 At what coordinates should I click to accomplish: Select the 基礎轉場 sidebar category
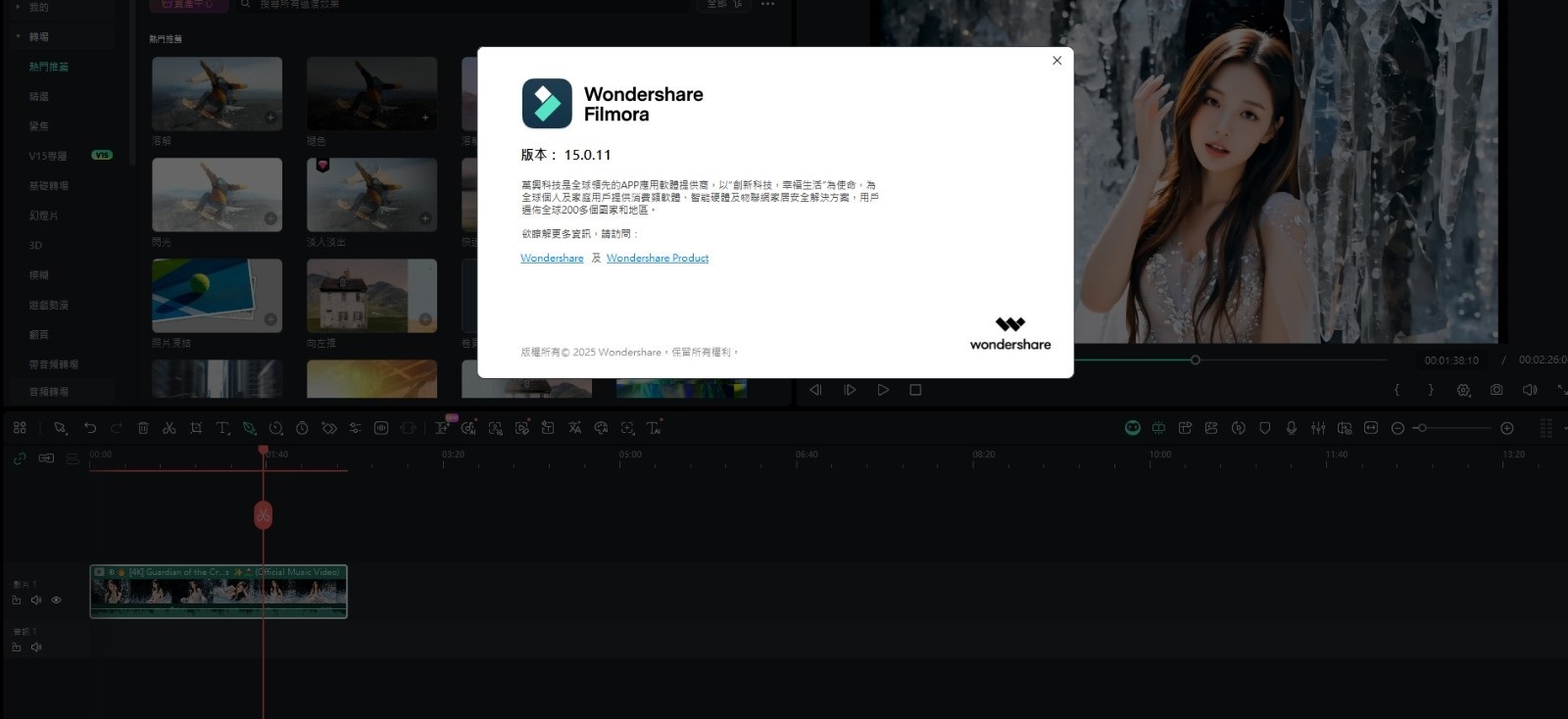(x=49, y=186)
